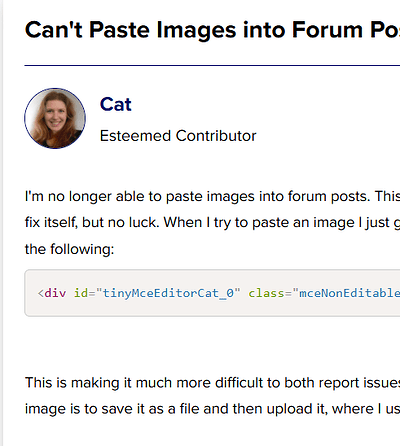Open the username link "Cat"
Screen dimensions: 400x446
click(116, 104)
